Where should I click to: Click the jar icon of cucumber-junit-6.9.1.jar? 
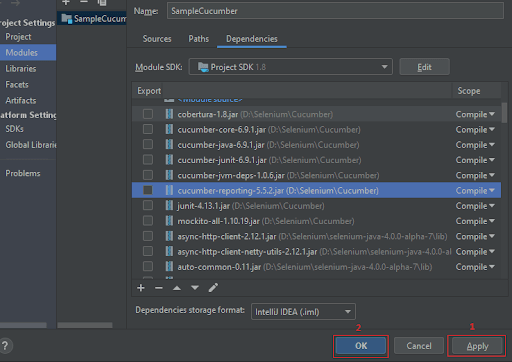[x=169, y=160]
